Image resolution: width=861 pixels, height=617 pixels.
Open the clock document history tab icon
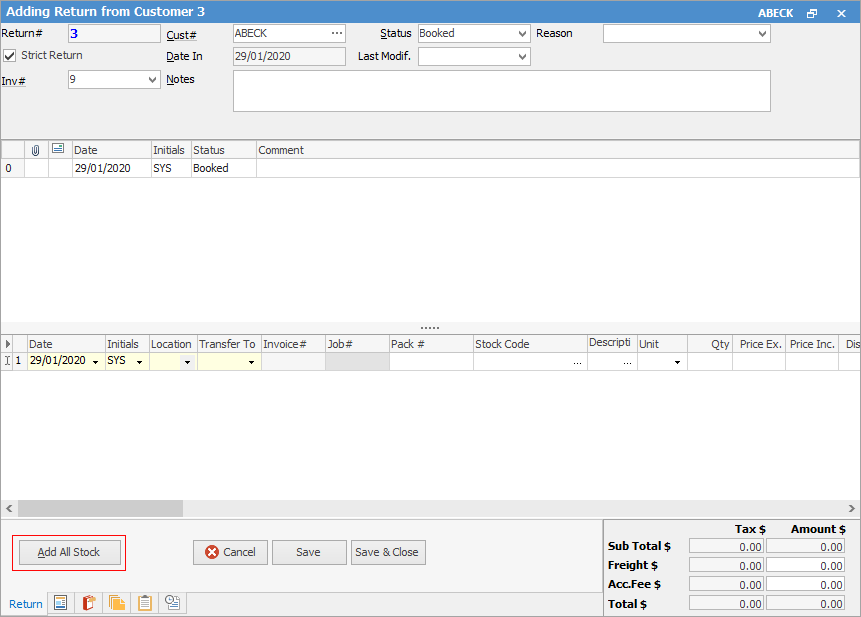(173, 603)
